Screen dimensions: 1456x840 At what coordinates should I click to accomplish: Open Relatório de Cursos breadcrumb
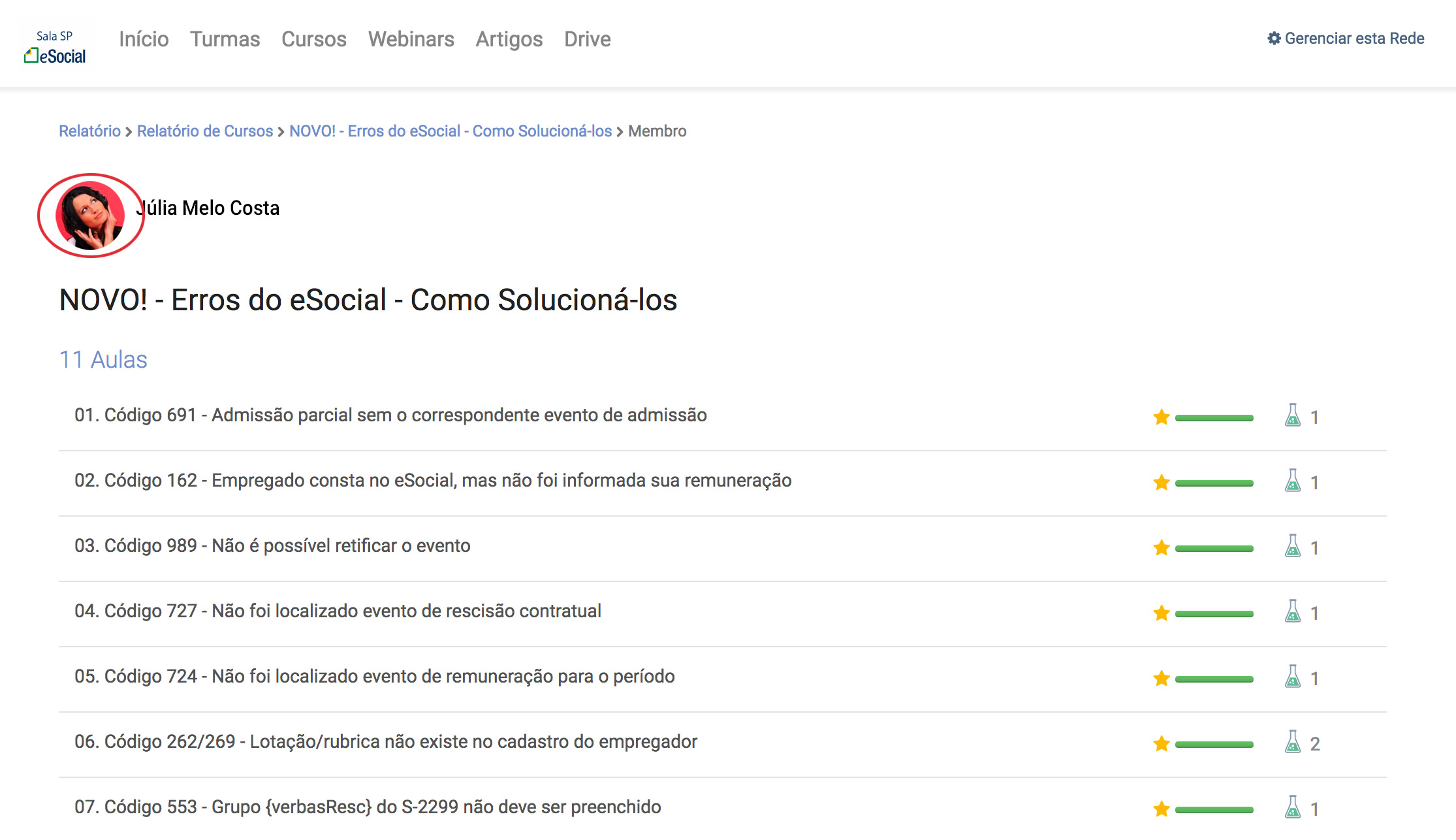tap(204, 131)
